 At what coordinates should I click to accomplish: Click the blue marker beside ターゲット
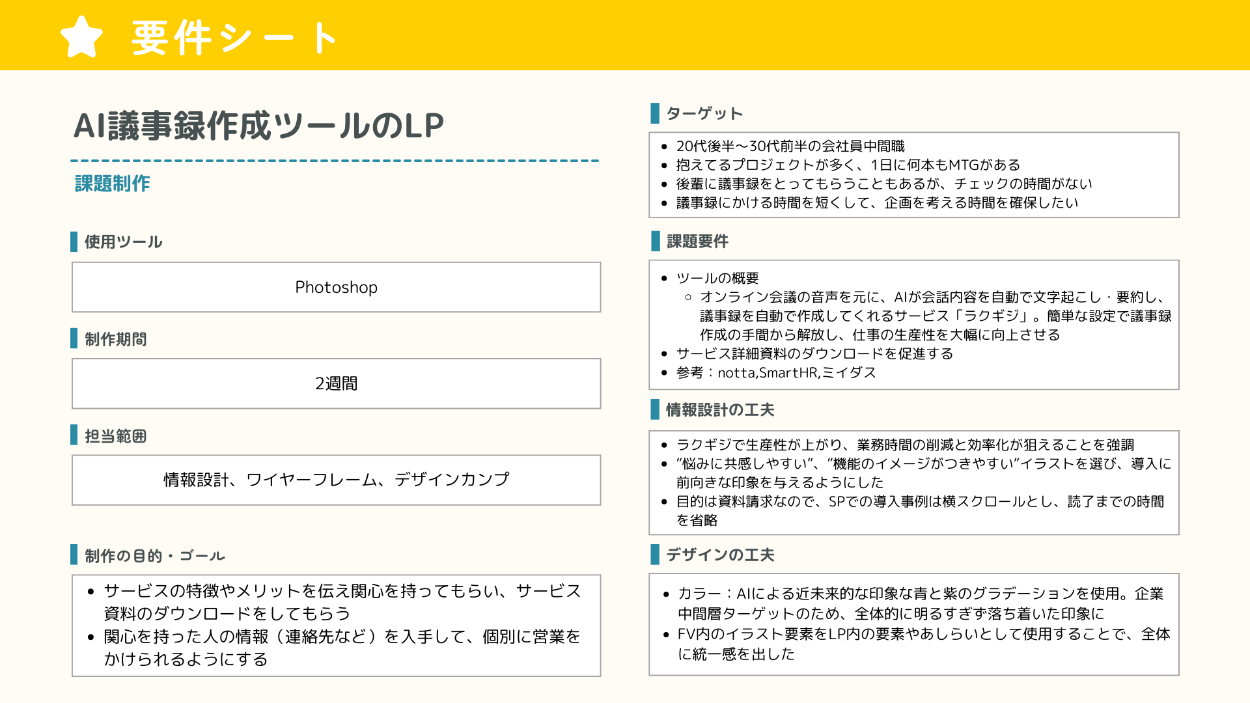click(655, 113)
